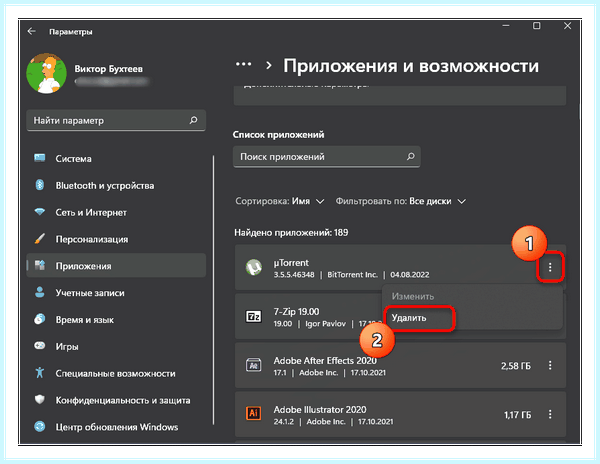Open Персонализация settings section

click(116, 239)
